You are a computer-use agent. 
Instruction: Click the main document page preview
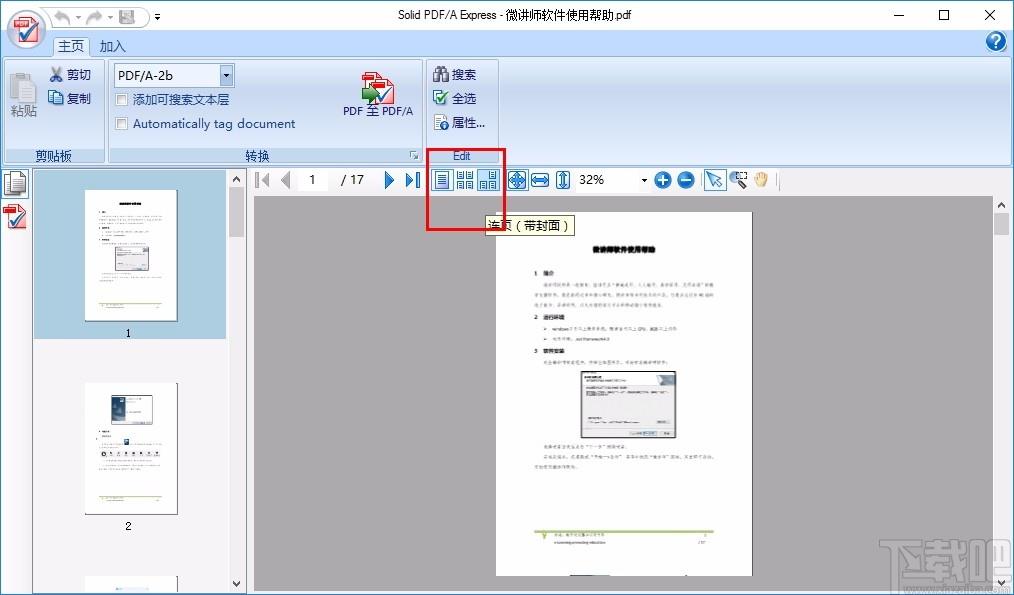[x=624, y=393]
